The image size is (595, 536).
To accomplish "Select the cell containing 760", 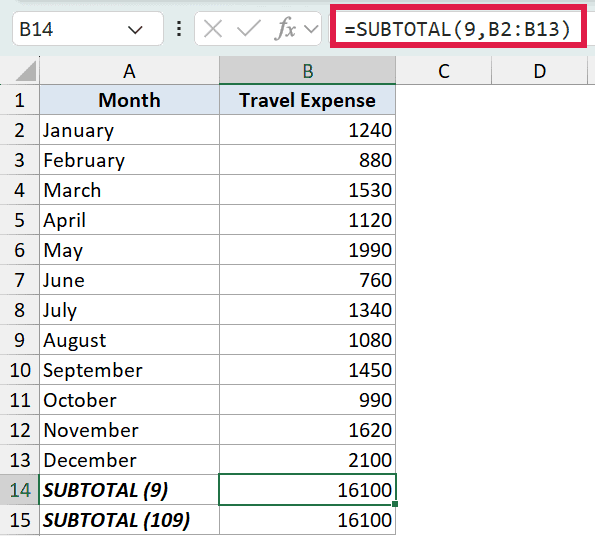I will coord(308,280).
